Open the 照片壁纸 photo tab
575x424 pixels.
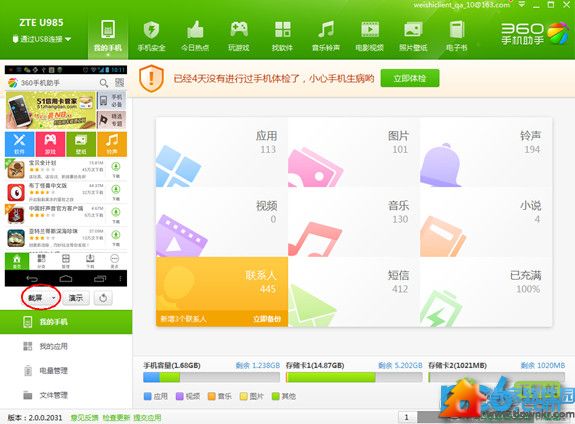413,36
